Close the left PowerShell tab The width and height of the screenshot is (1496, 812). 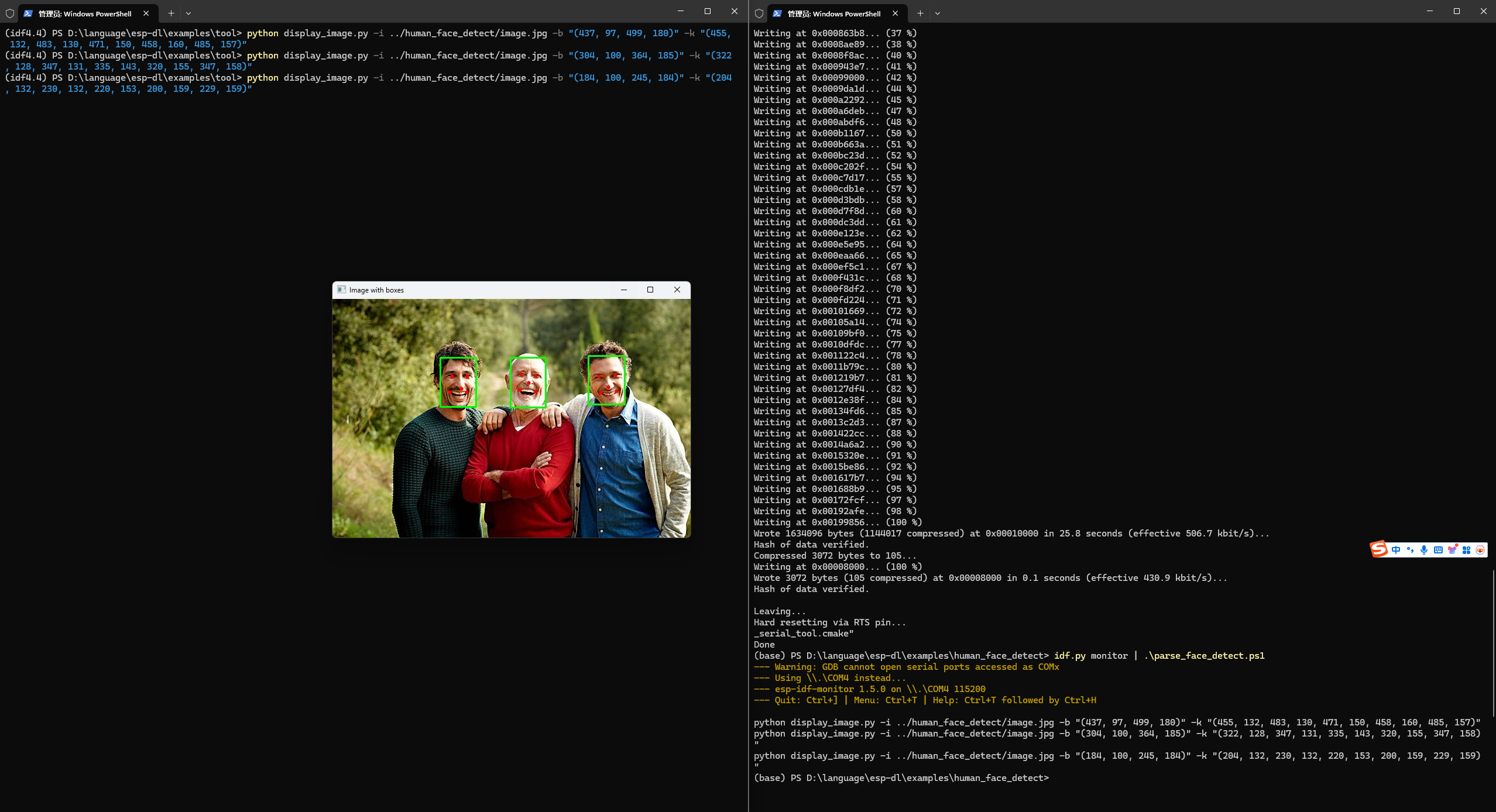pyautogui.click(x=146, y=13)
